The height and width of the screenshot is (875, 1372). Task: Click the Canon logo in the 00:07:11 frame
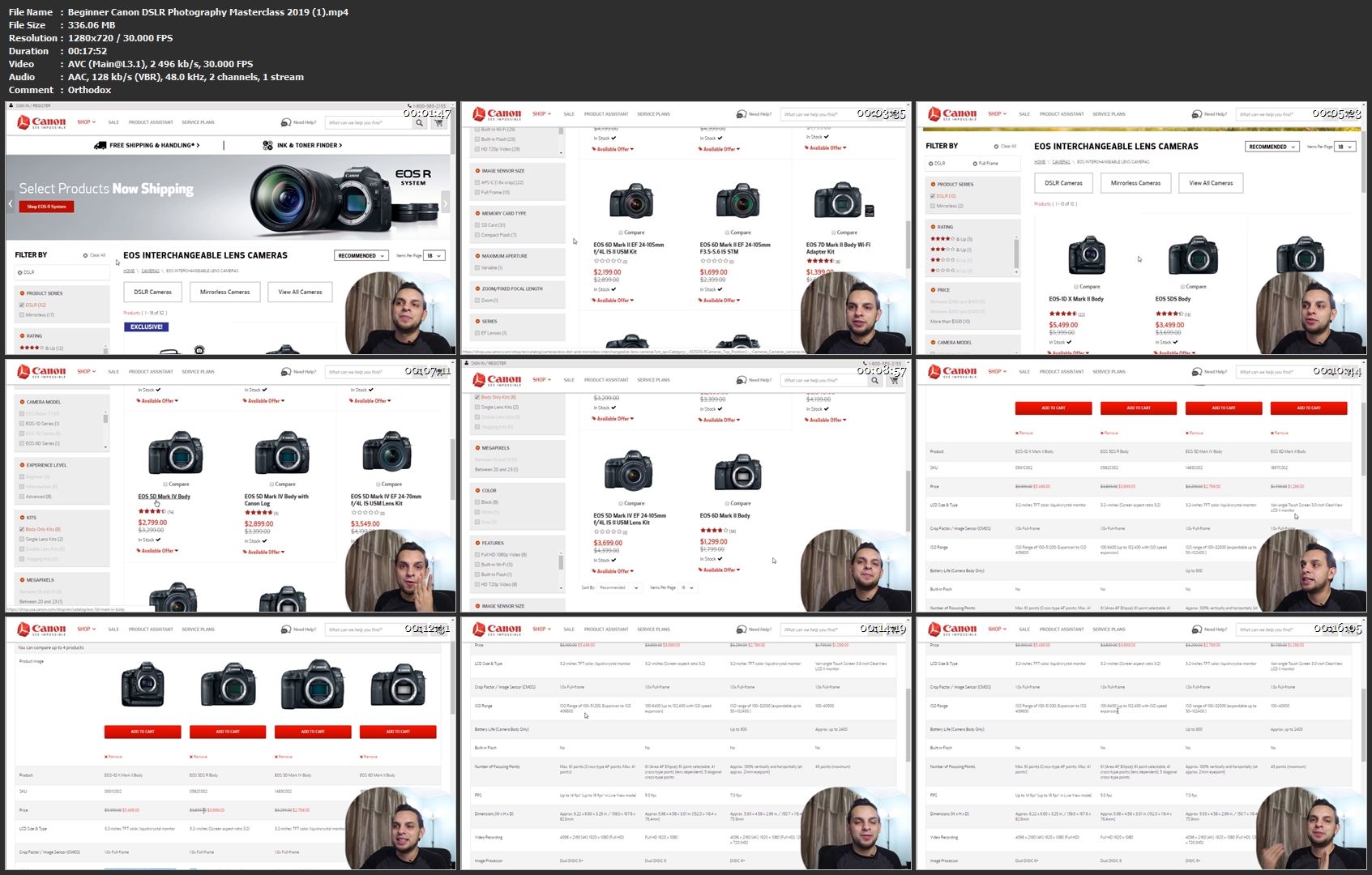tap(41, 372)
